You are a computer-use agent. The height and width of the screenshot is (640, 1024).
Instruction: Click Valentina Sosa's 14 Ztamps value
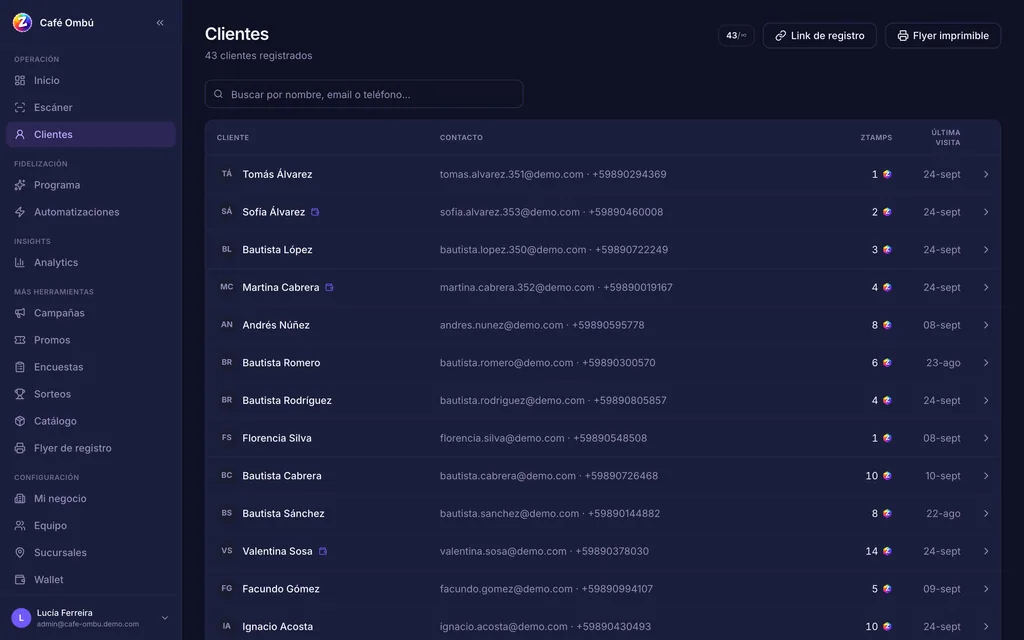click(871, 551)
